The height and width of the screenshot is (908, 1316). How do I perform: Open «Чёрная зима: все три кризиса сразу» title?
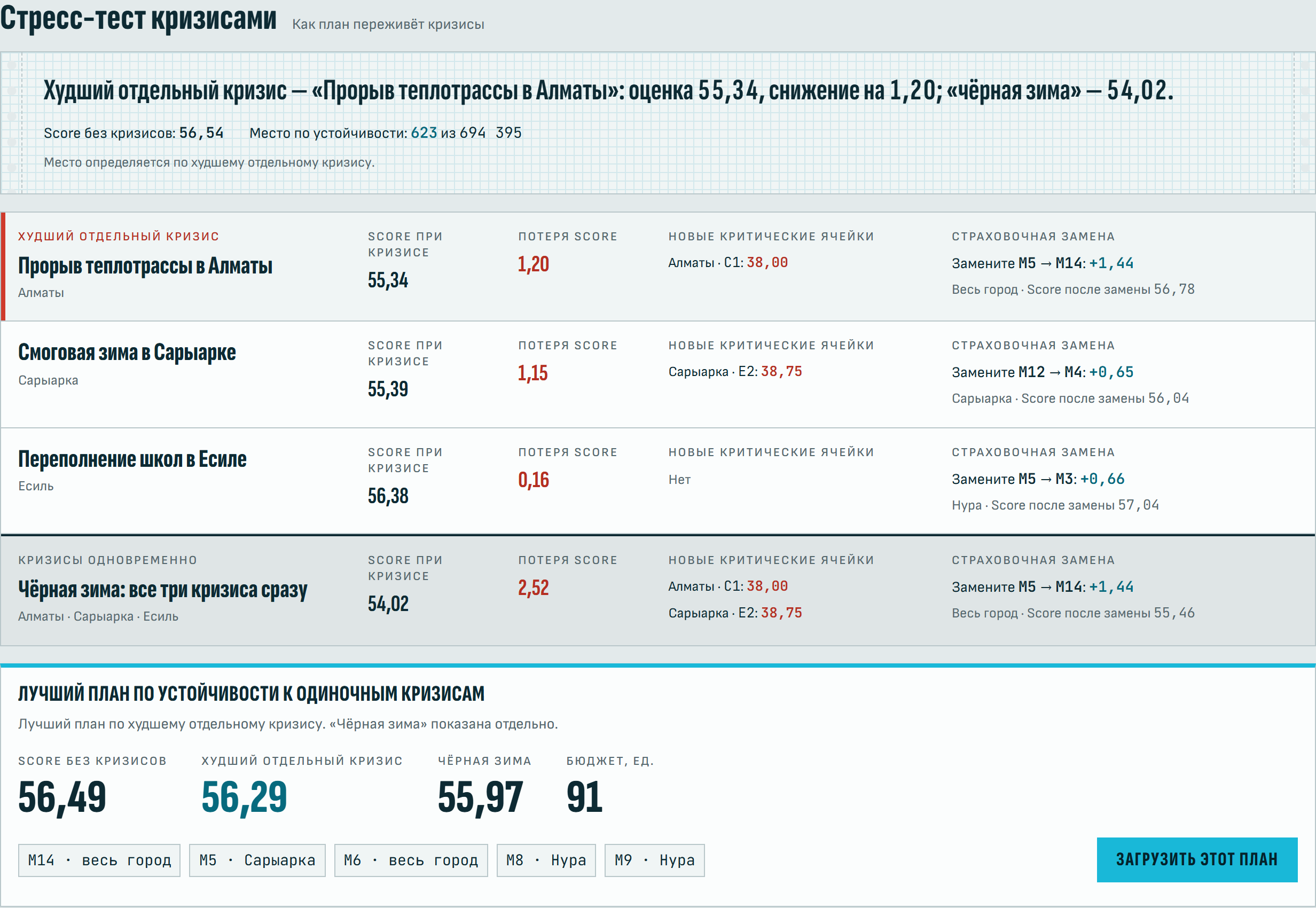pyautogui.click(x=163, y=590)
